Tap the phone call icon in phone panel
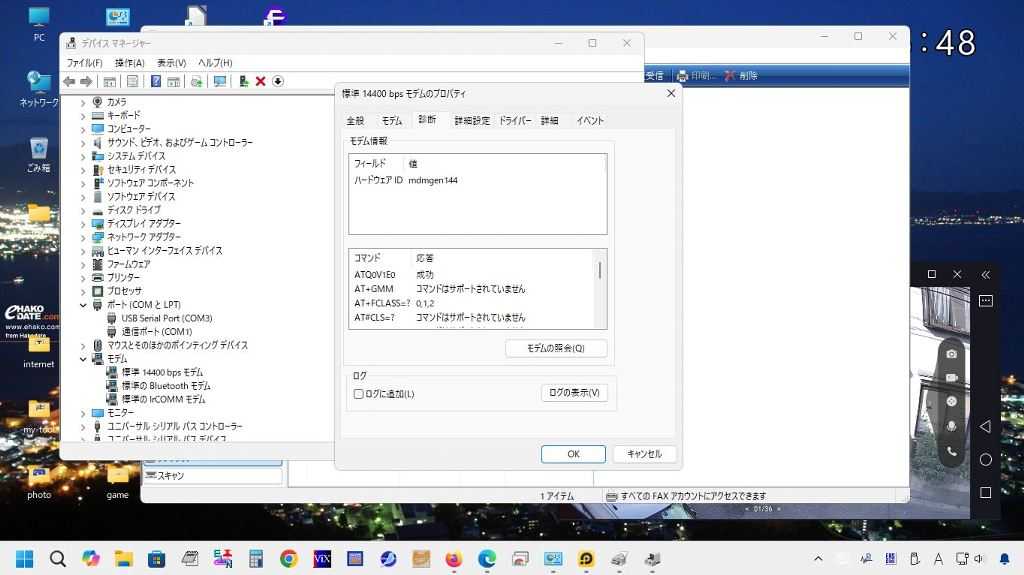The width and height of the screenshot is (1024, 575). coord(952,451)
